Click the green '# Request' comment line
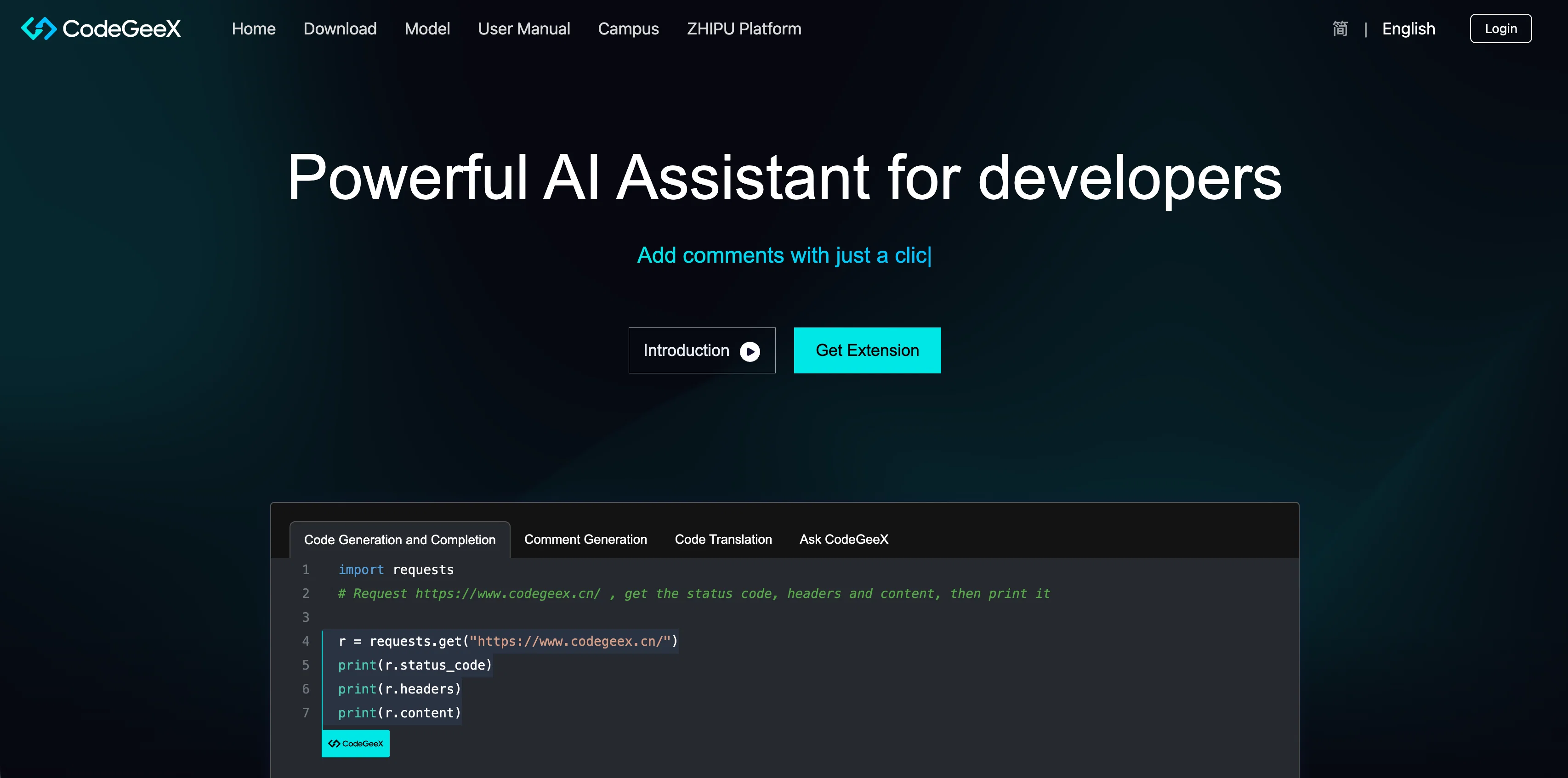 click(694, 593)
